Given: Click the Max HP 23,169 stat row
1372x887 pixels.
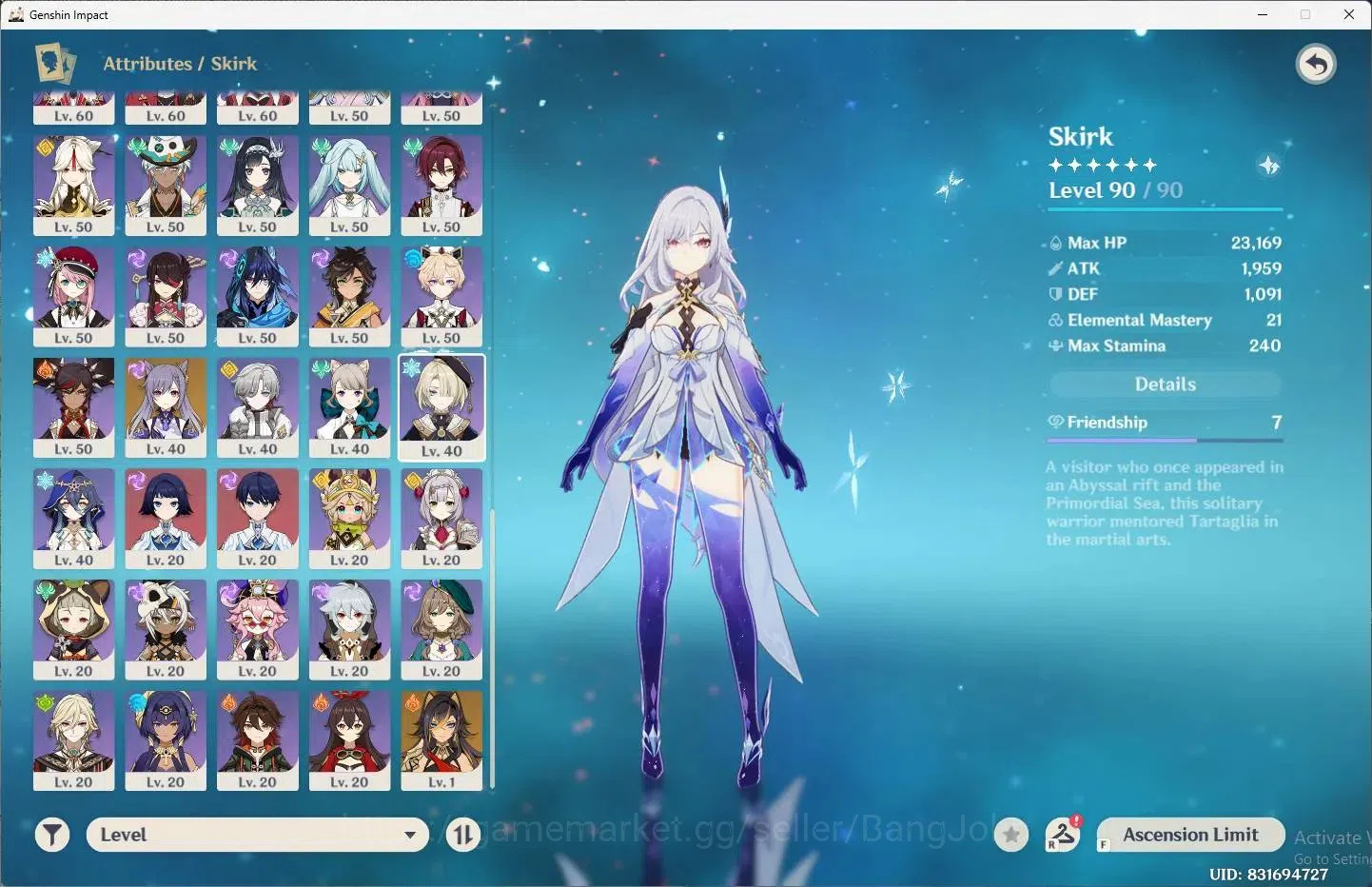Looking at the screenshot, I should (1165, 243).
